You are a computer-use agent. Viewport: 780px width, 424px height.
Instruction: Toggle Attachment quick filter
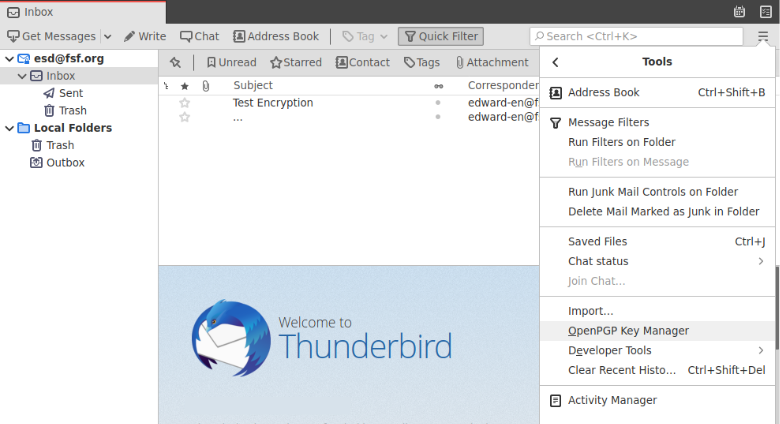coord(492,62)
